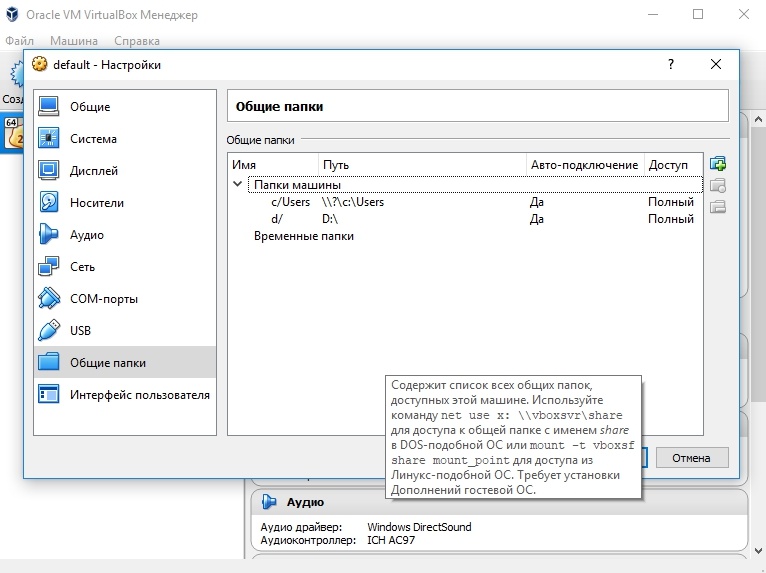Sort by the Путь column header

(x=423, y=165)
